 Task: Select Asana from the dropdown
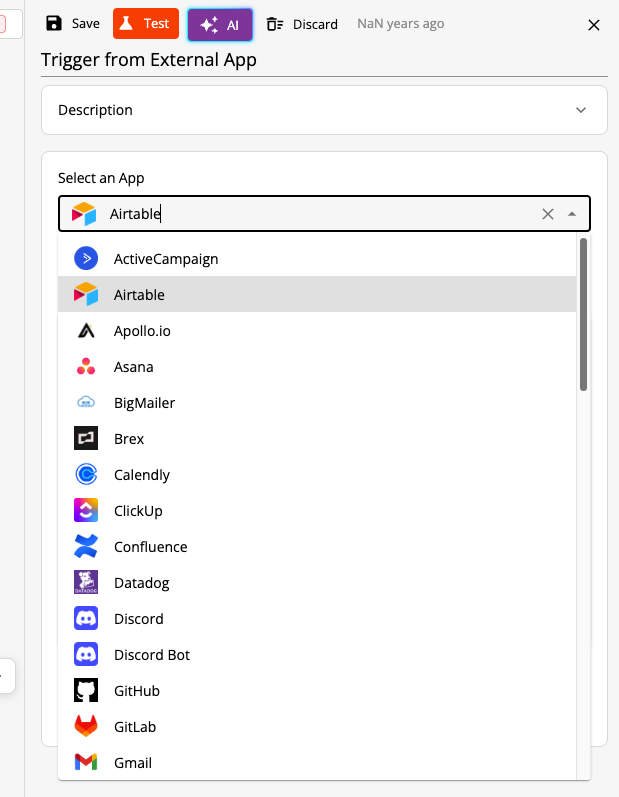click(x=317, y=366)
